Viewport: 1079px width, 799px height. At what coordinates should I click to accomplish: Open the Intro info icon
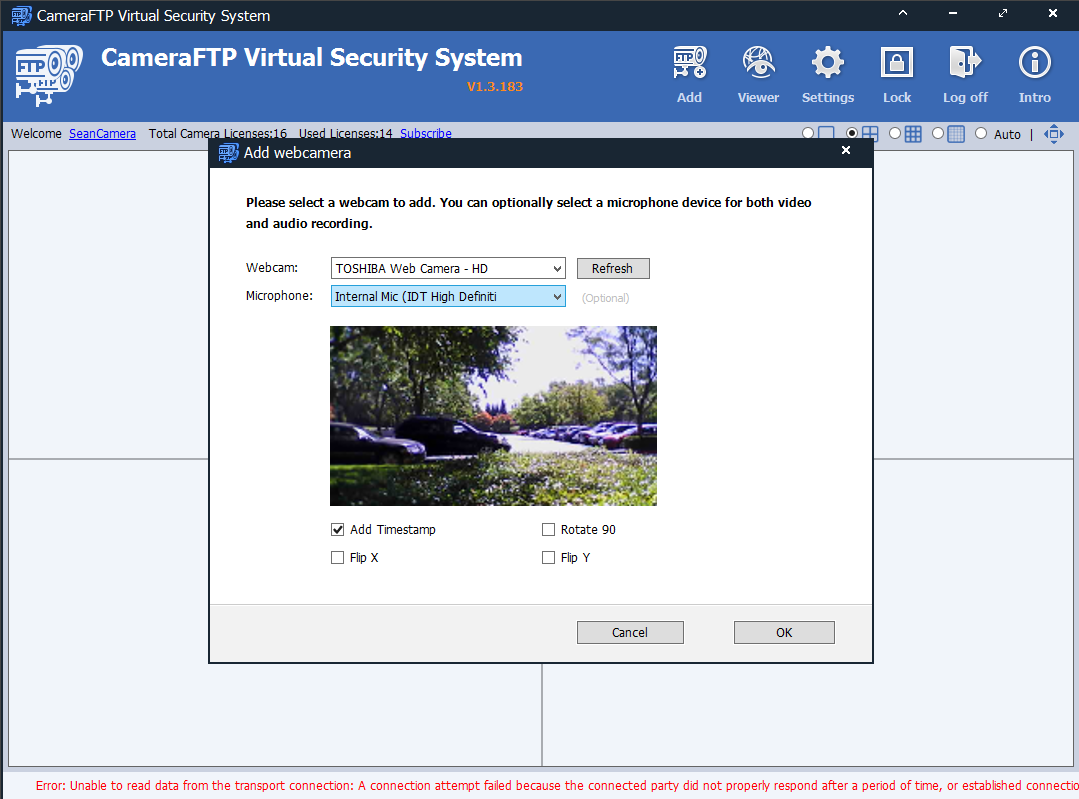(1034, 64)
